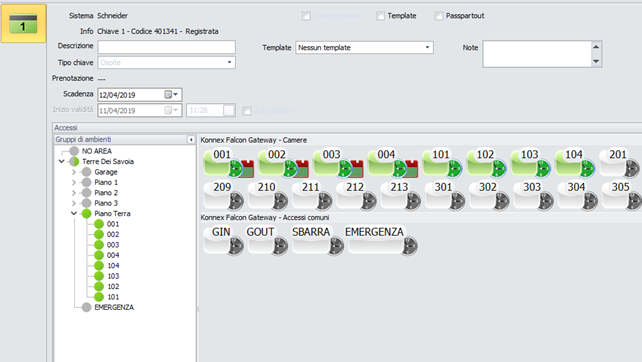Enable access for room 201
Image resolution: width=642 pixels, height=362 pixels.
619,163
